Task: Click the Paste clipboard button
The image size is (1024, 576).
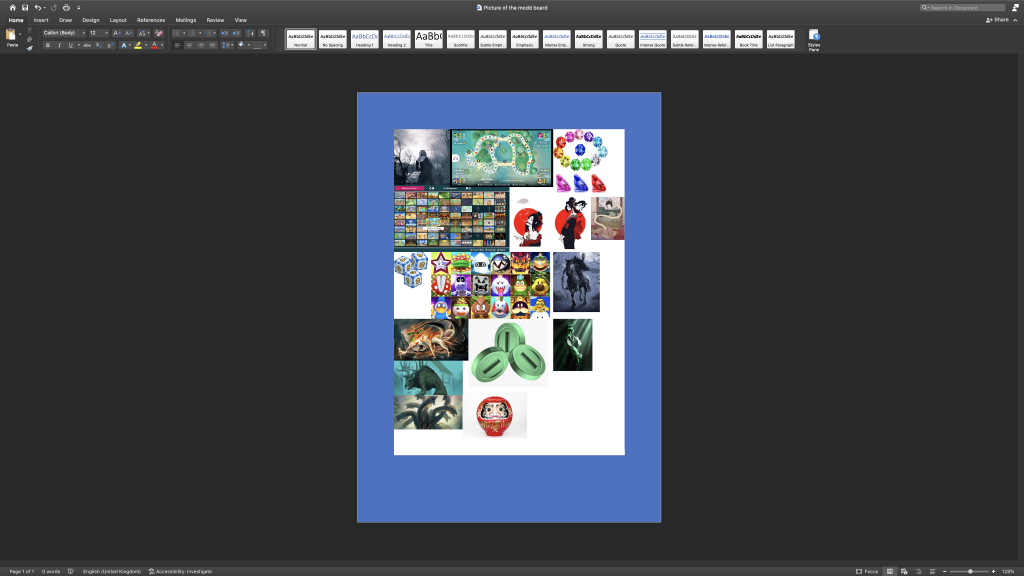Action: click(x=11, y=37)
